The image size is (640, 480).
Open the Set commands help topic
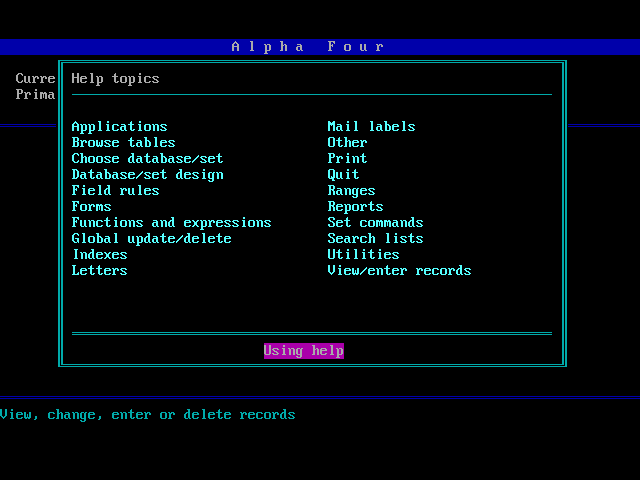(376, 222)
